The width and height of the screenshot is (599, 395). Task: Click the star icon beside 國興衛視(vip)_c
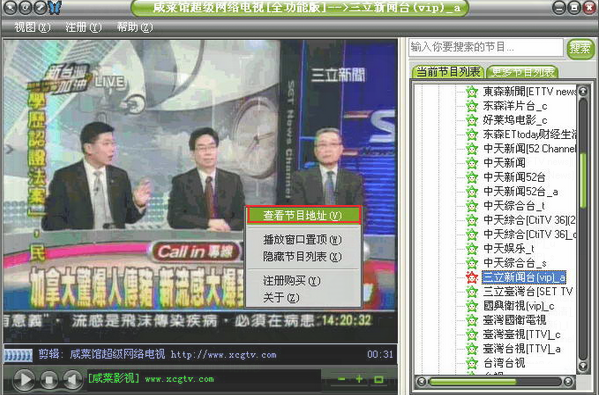click(472, 306)
